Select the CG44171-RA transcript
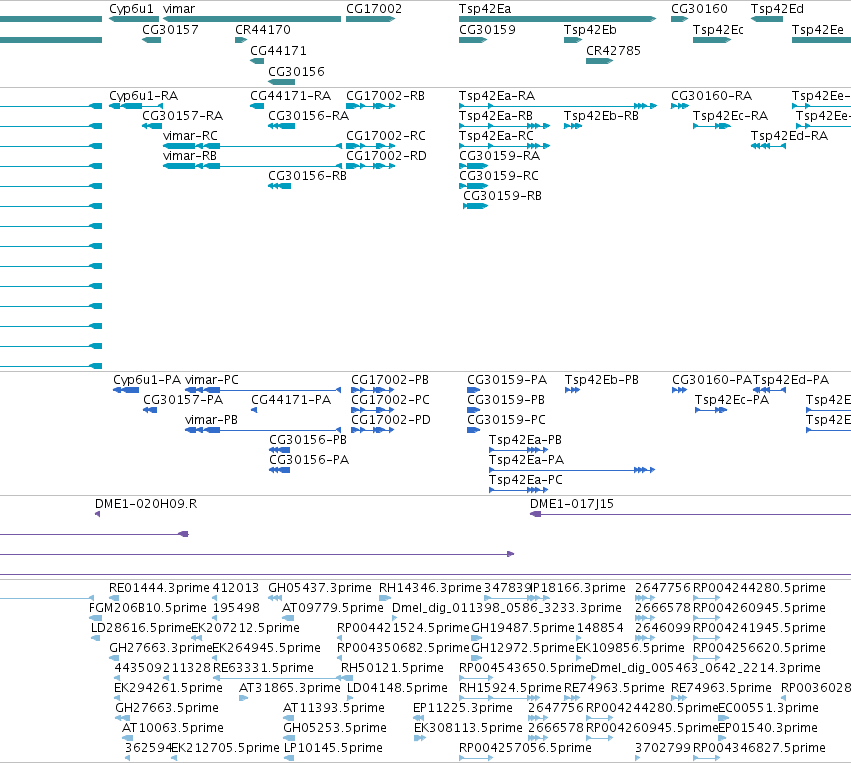This screenshot has height=763, width=851. coord(257,106)
